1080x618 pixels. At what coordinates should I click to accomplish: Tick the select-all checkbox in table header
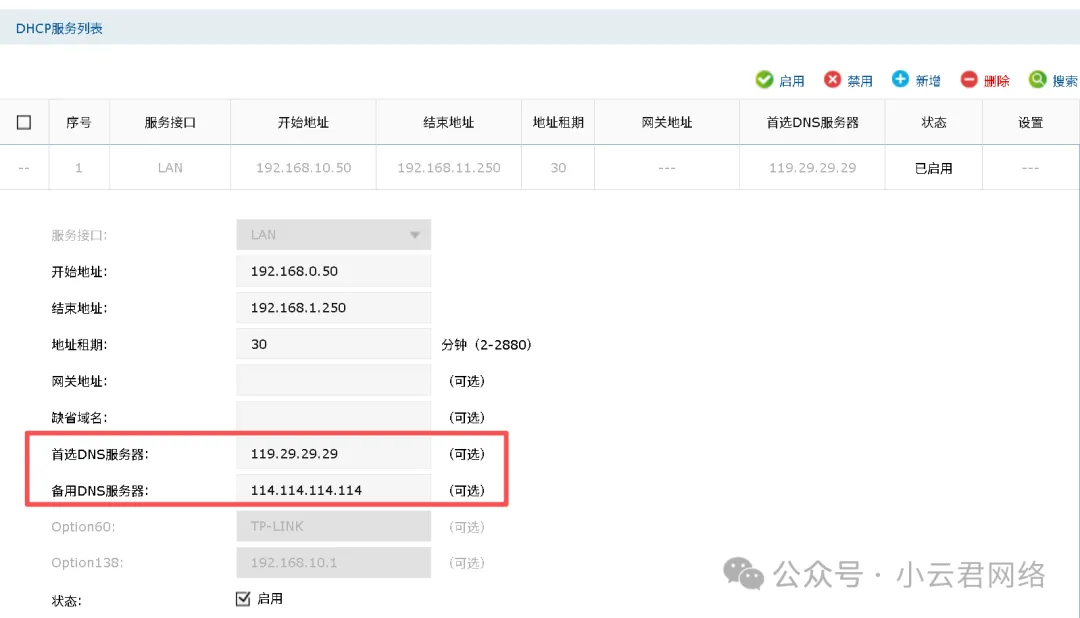(x=24, y=122)
